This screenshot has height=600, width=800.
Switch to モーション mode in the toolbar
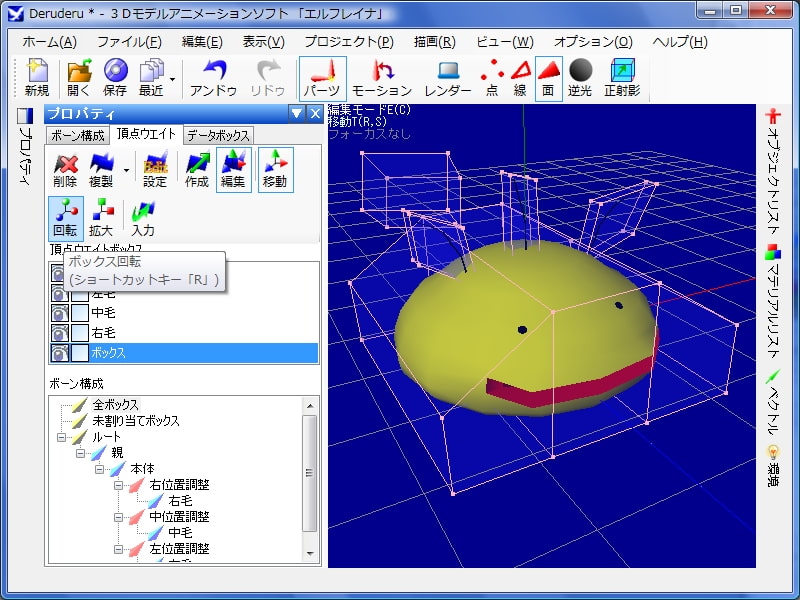coord(381,79)
